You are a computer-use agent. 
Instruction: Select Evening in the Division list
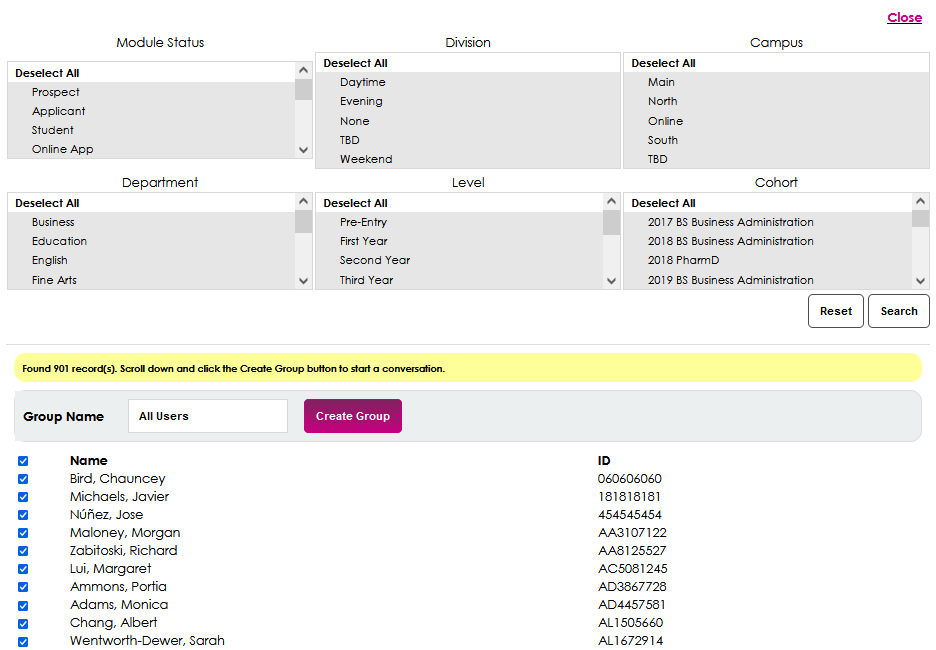pyautogui.click(x=361, y=101)
